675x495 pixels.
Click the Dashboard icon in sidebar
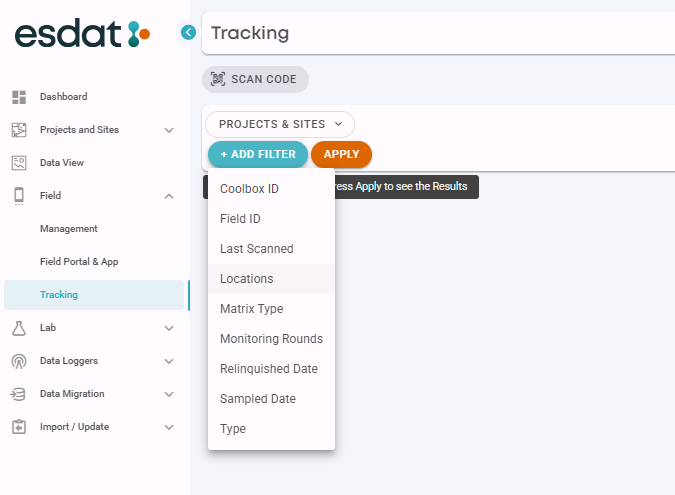click(18, 97)
